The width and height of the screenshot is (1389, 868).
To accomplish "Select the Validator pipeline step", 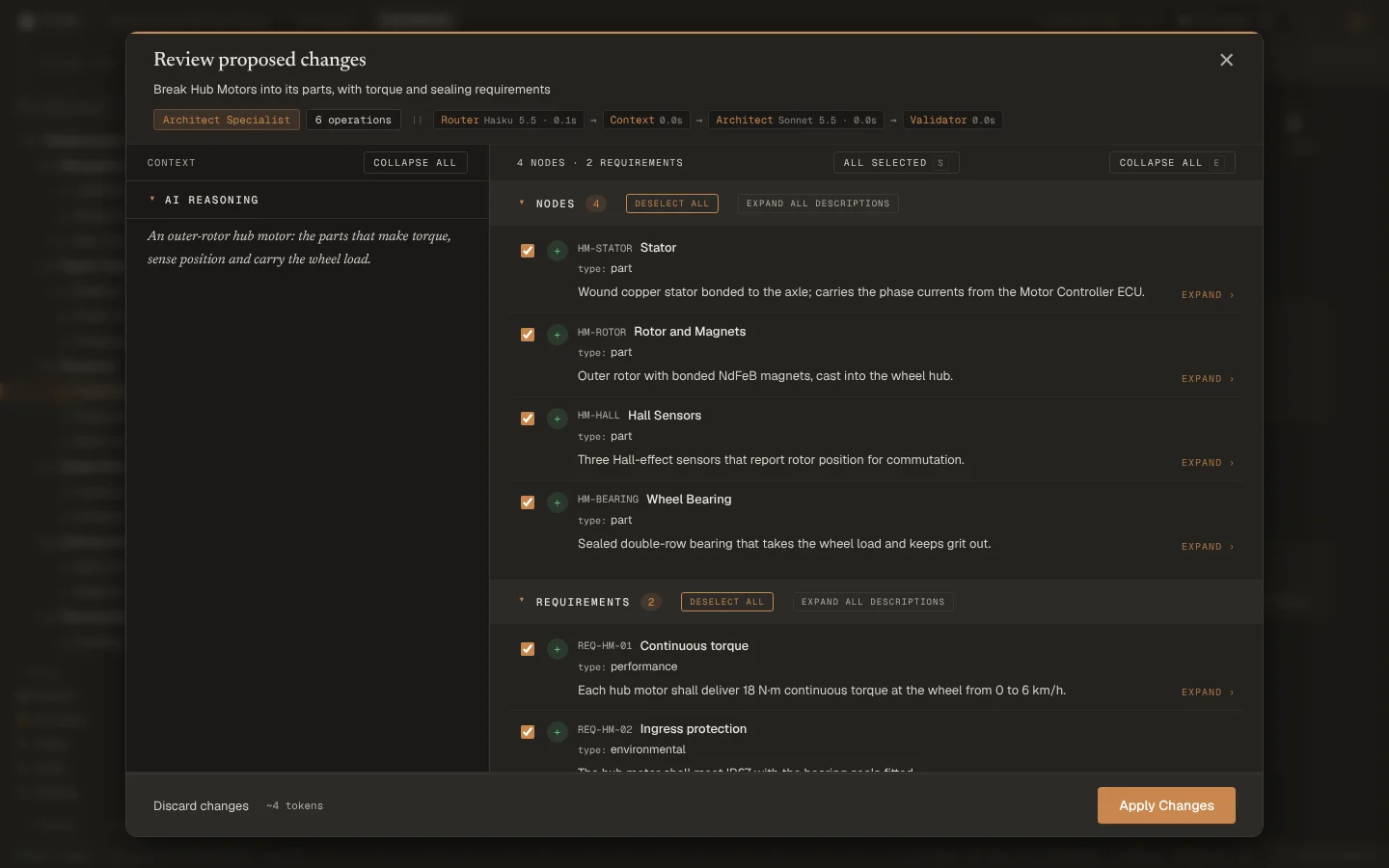I will [952, 120].
